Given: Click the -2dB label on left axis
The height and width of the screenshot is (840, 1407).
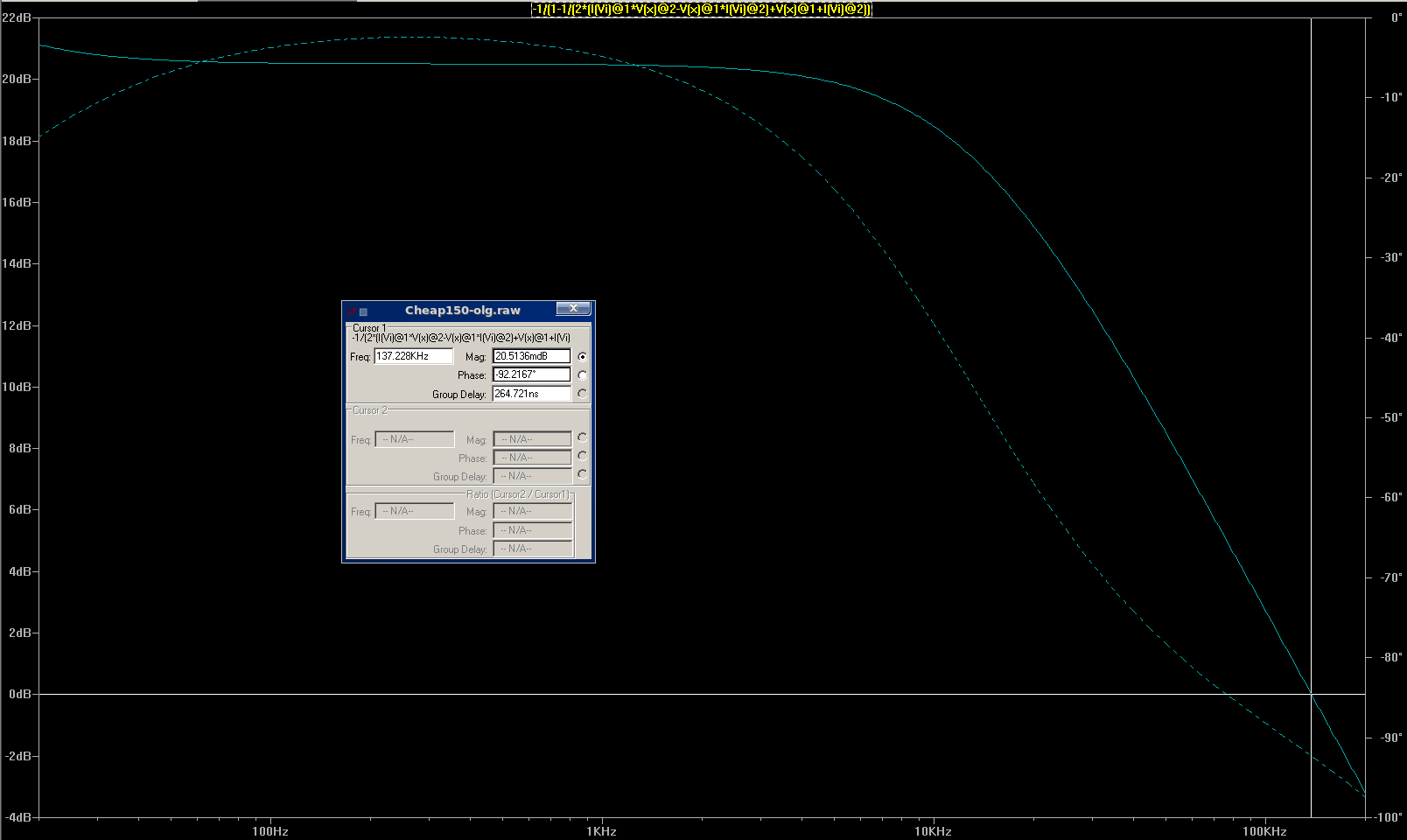Looking at the screenshot, I should (x=18, y=756).
